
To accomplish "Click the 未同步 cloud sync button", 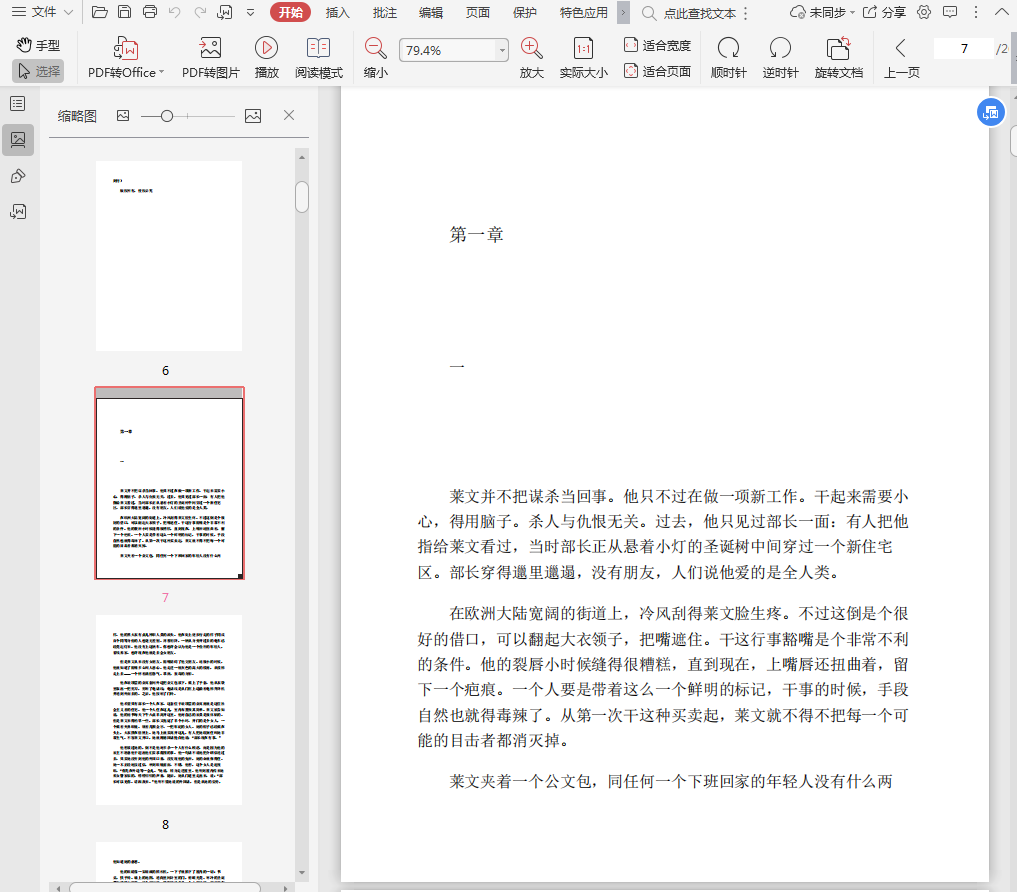I will click(822, 12).
